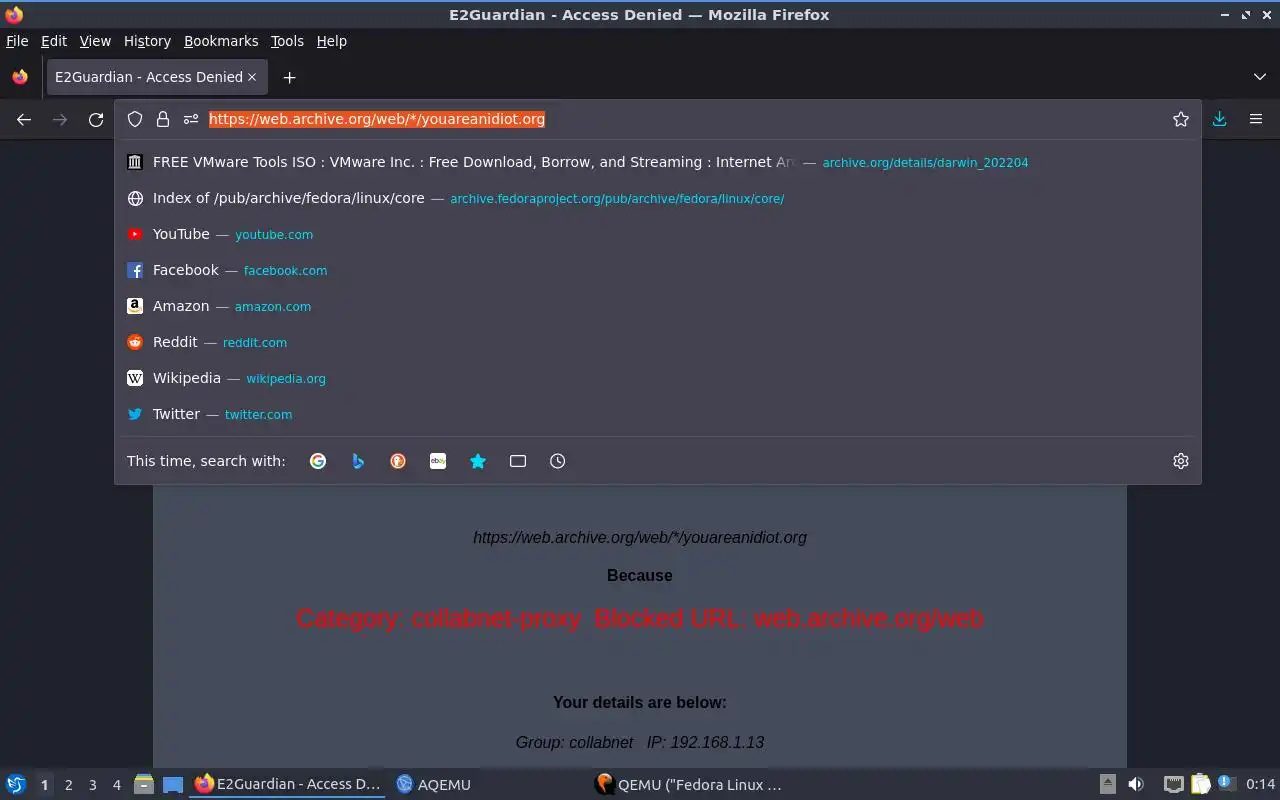
Task: Open the clipboard manager tray icon
Action: 1200,785
